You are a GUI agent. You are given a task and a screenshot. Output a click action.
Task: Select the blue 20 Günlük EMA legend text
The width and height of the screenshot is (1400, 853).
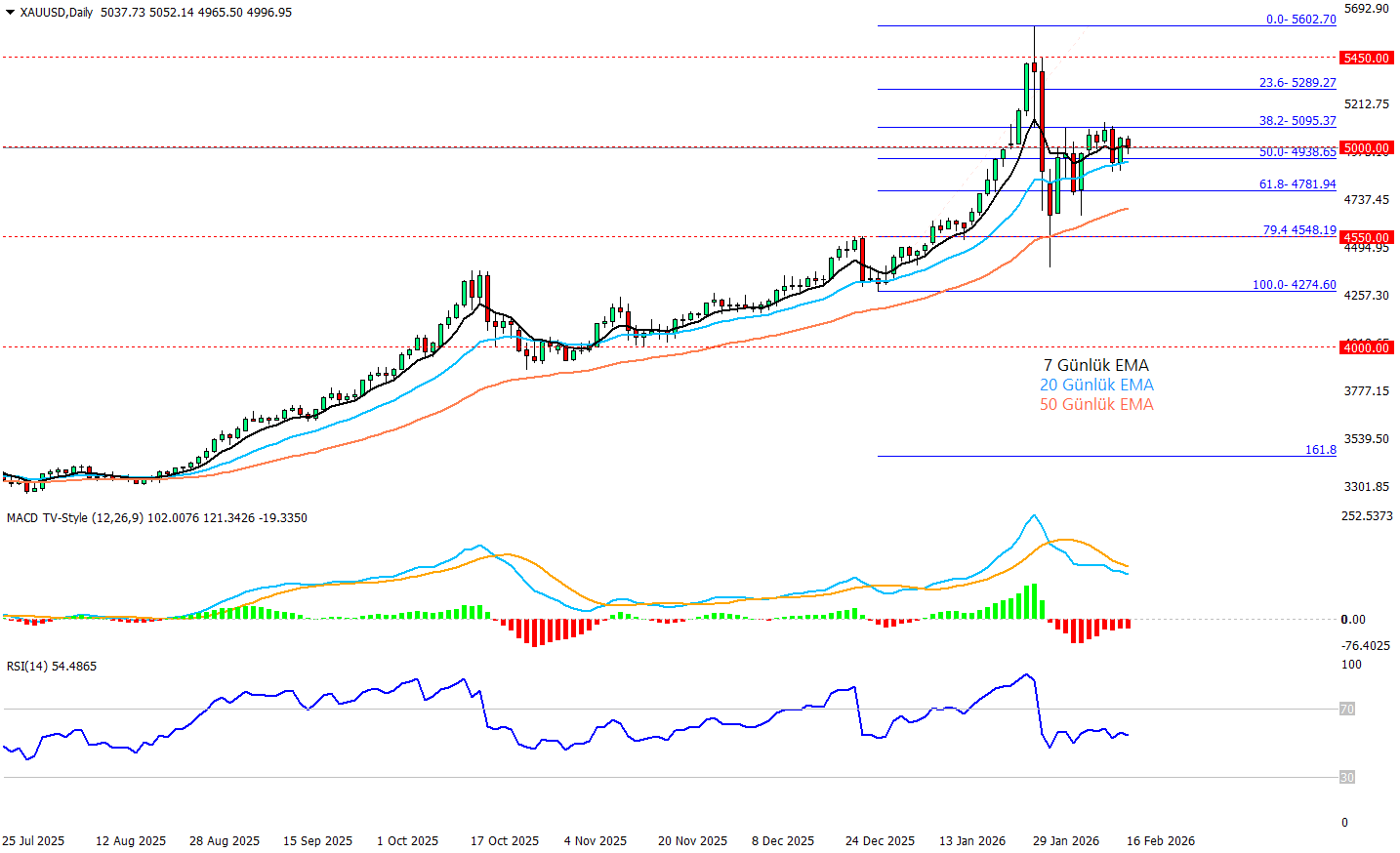coord(1096,386)
